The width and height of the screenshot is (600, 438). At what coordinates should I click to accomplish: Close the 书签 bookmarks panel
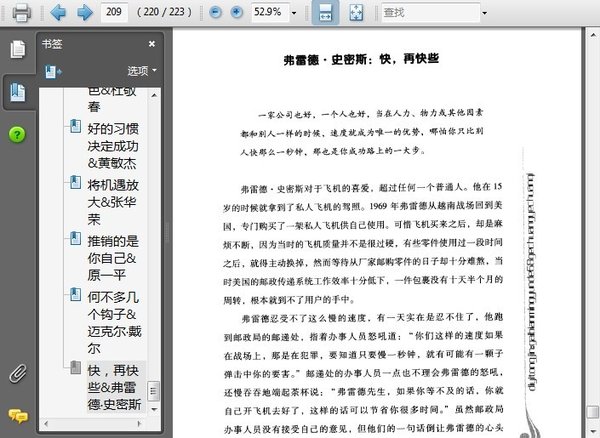click(152, 44)
